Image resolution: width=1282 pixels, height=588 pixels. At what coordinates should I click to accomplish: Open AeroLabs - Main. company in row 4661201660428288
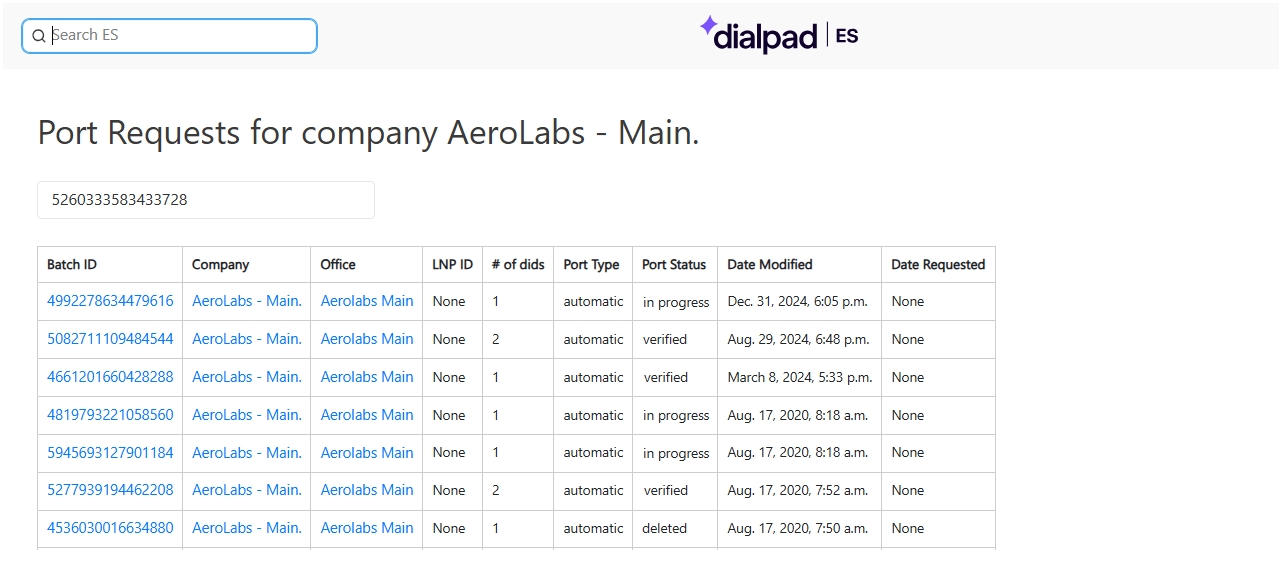pos(247,377)
